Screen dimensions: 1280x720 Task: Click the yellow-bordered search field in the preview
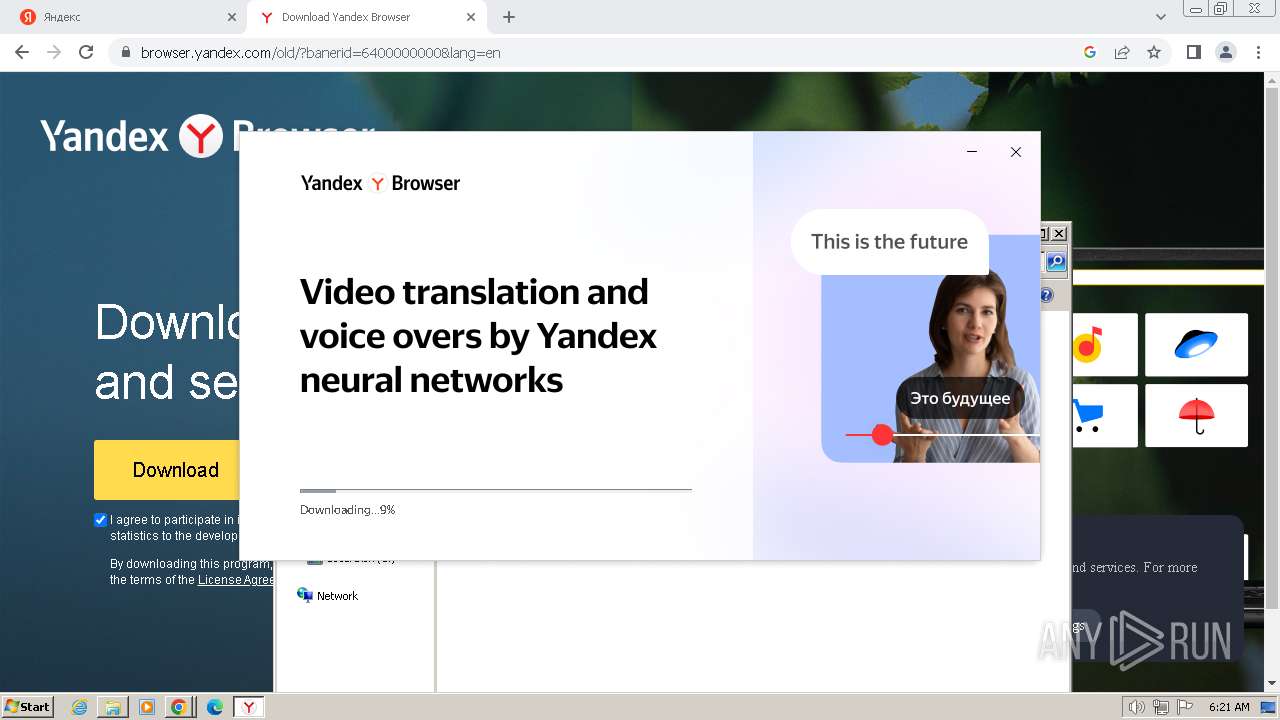click(1168, 278)
